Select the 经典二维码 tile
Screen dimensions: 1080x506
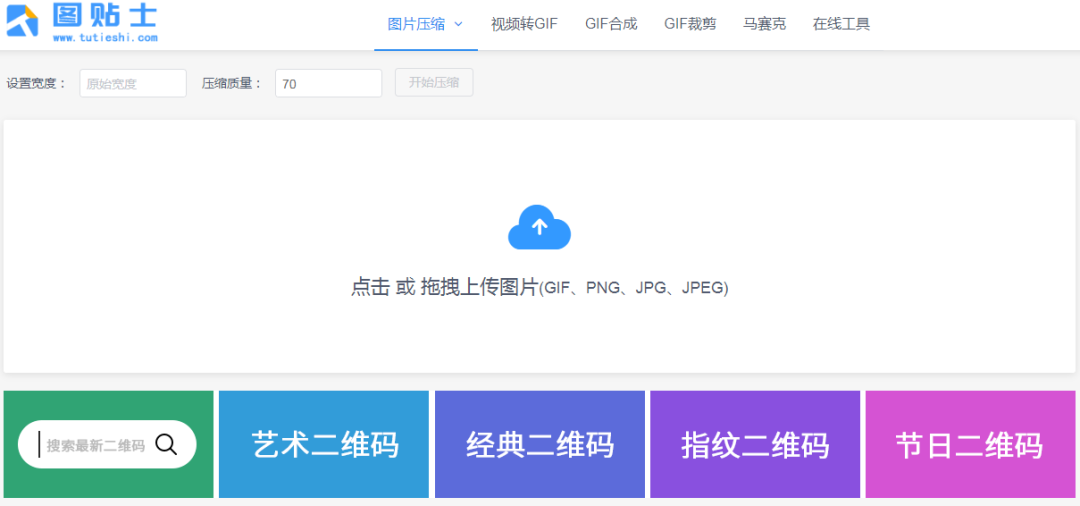(x=540, y=445)
